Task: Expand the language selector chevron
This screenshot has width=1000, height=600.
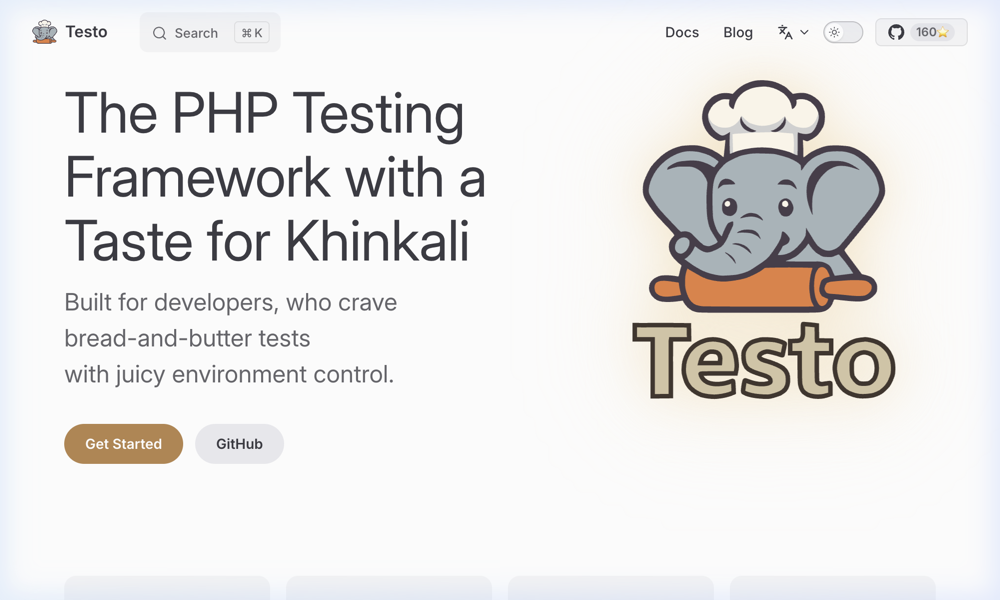Action: pyautogui.click(x=804, y=33)
